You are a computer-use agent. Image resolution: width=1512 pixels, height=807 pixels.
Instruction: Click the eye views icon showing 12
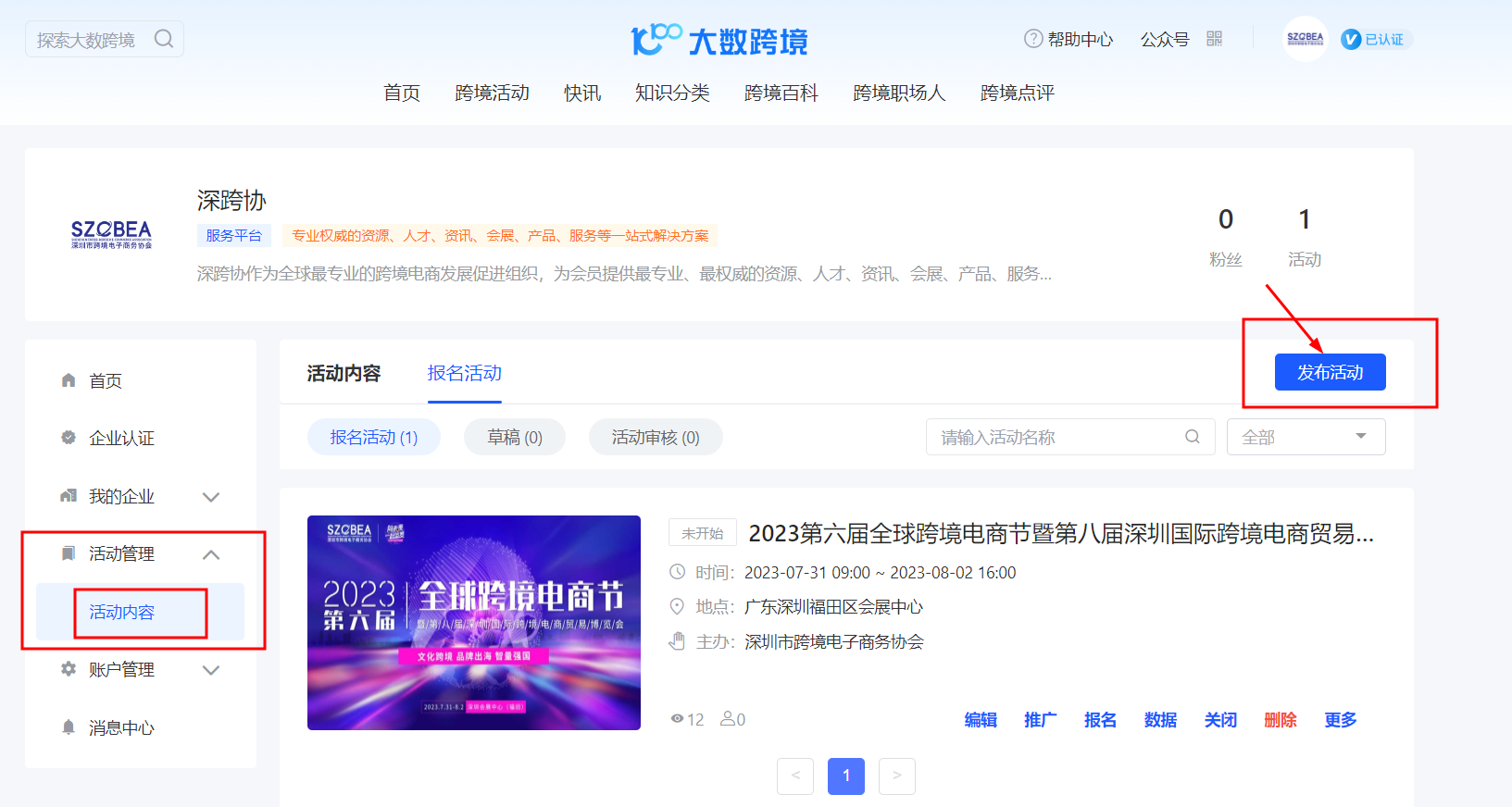coord(678,719)
